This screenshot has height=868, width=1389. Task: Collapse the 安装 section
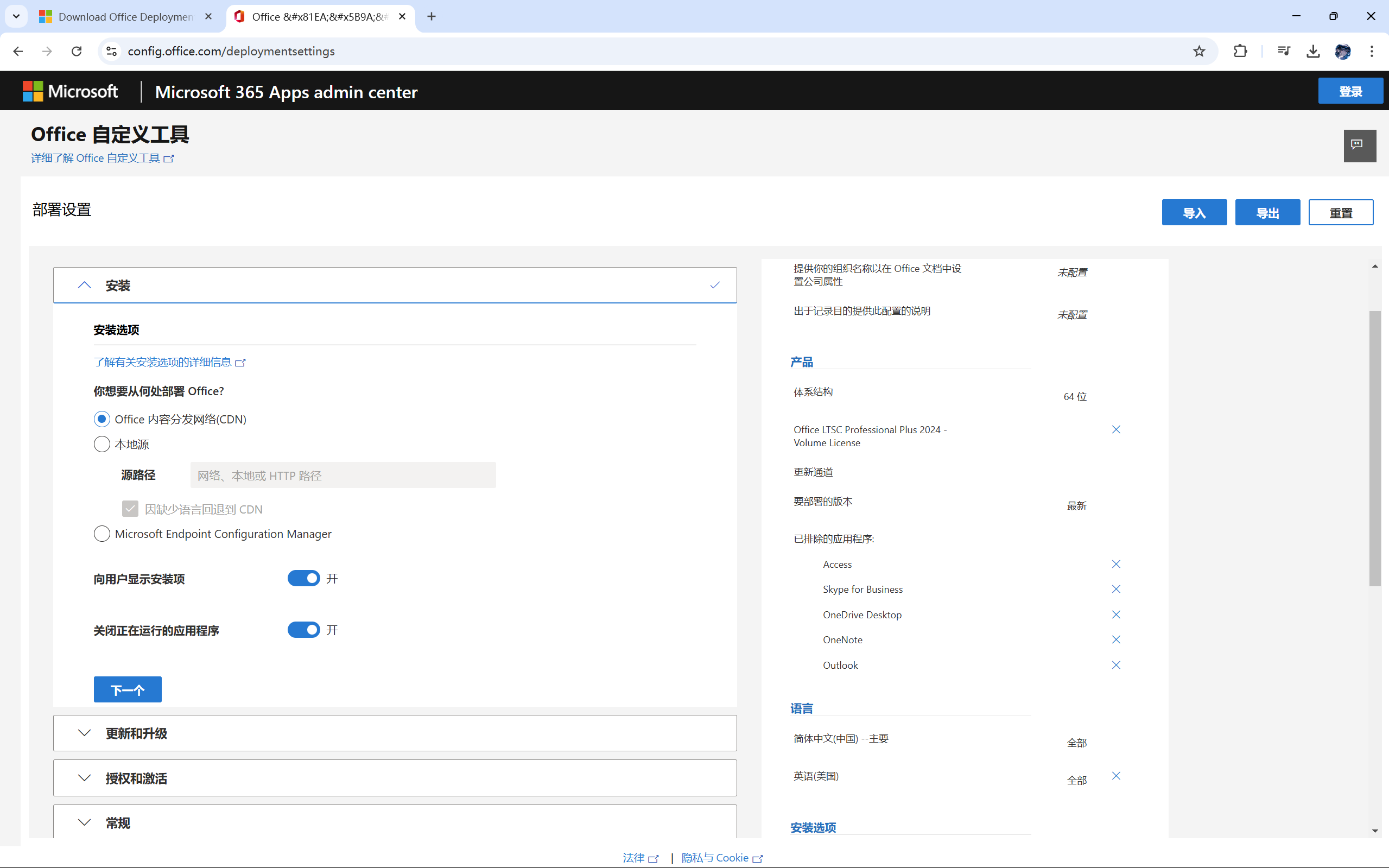point(395,285)
